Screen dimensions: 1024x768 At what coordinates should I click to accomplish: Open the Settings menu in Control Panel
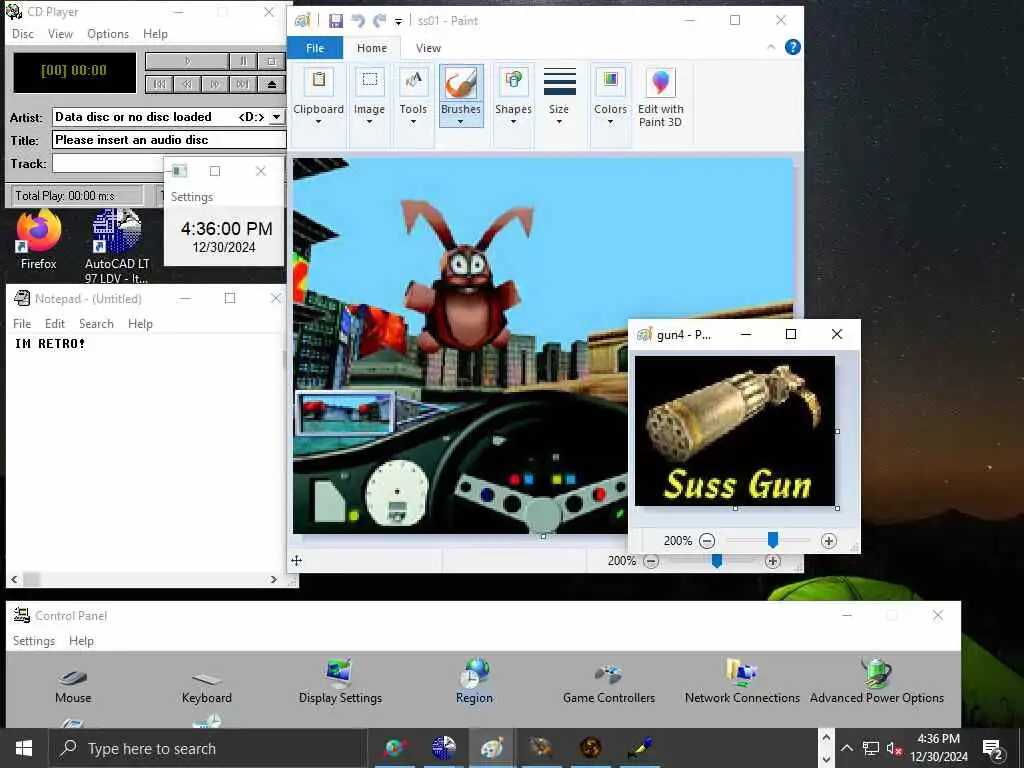34,641
